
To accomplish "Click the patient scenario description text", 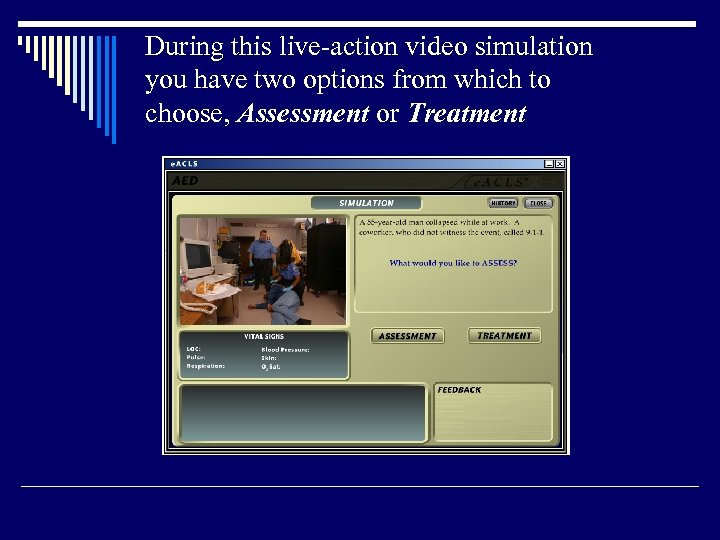I will click(451, 227).
